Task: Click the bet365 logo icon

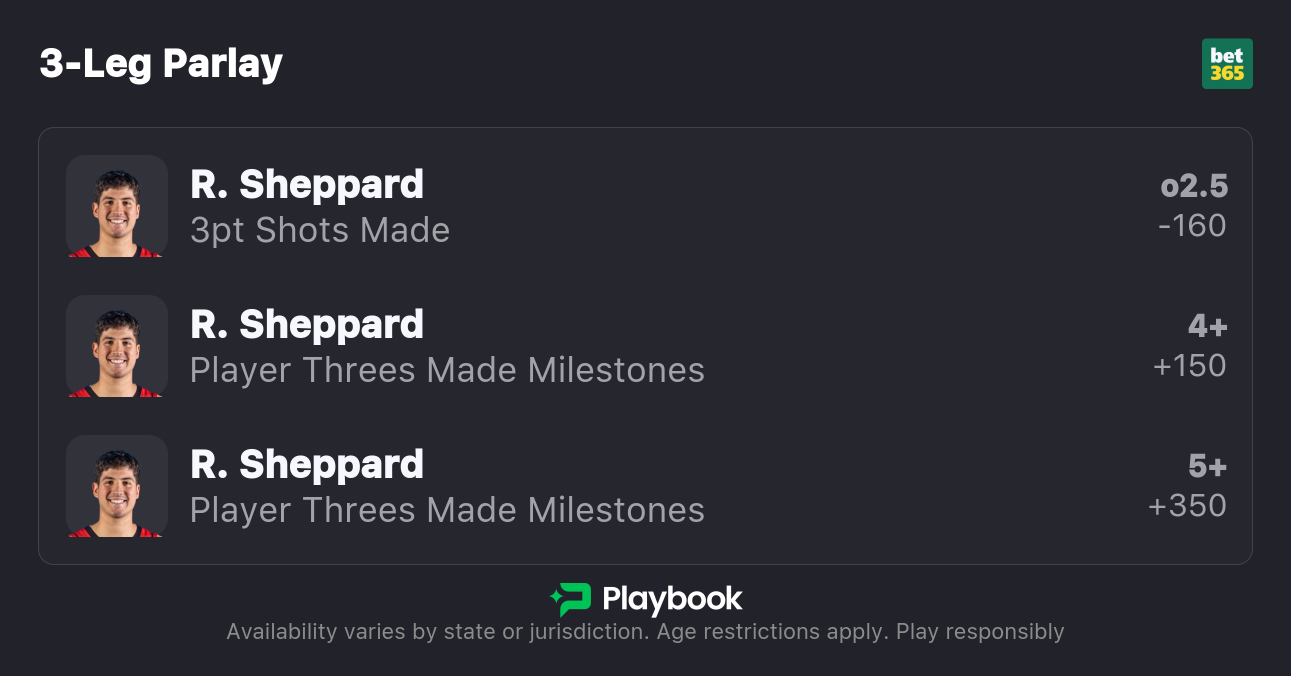Action: pyautogui.click(x=1227, y=64)
